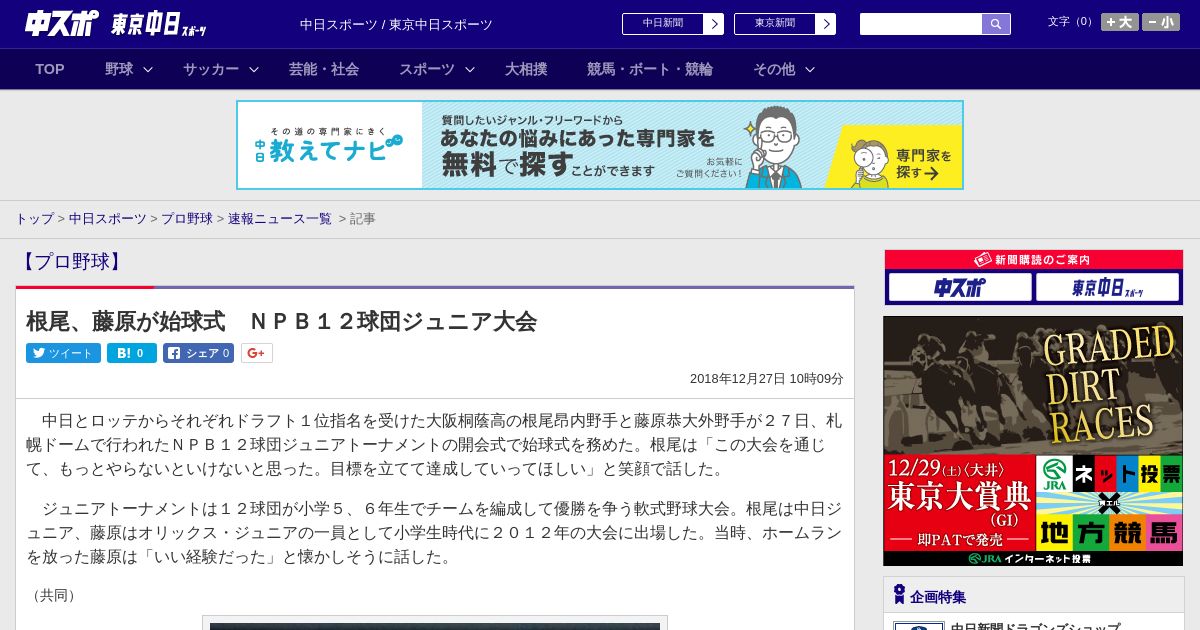
Task: Open 競馬・ボート・競輪 section
Action: (650, 69)
